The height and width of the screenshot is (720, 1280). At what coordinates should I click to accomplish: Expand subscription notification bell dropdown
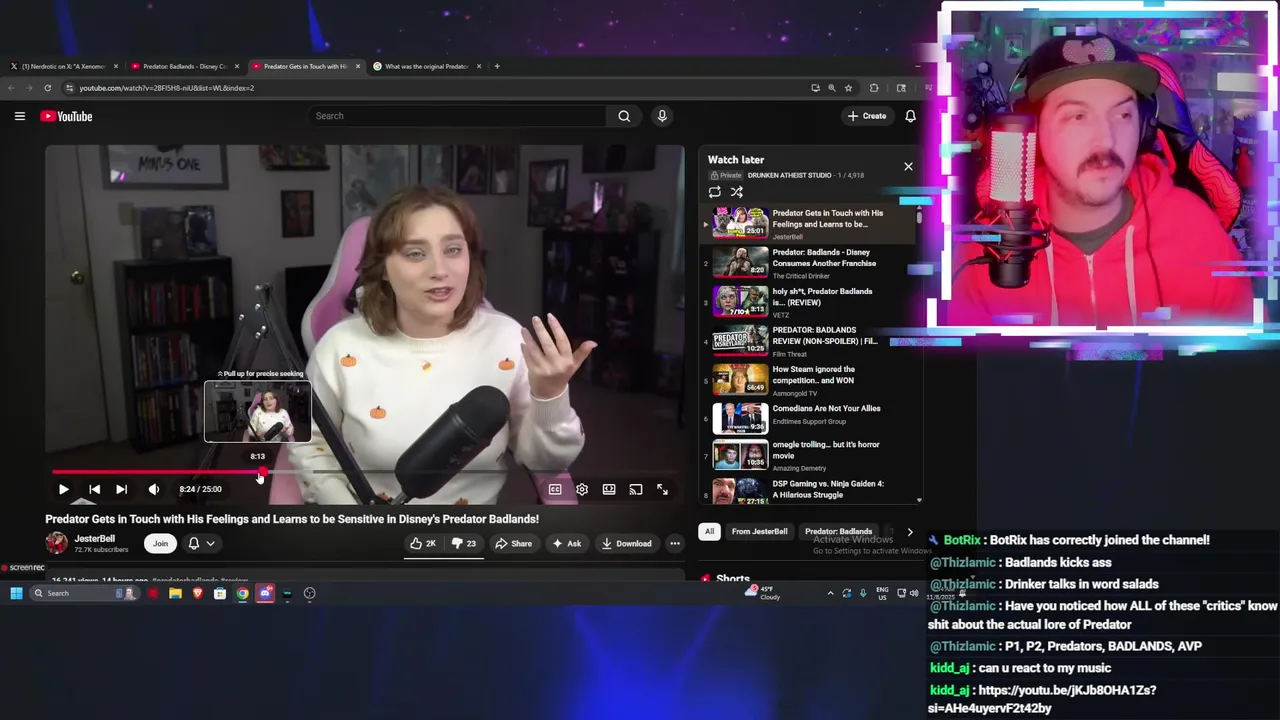pyautogui.click(x=201, y=543)
